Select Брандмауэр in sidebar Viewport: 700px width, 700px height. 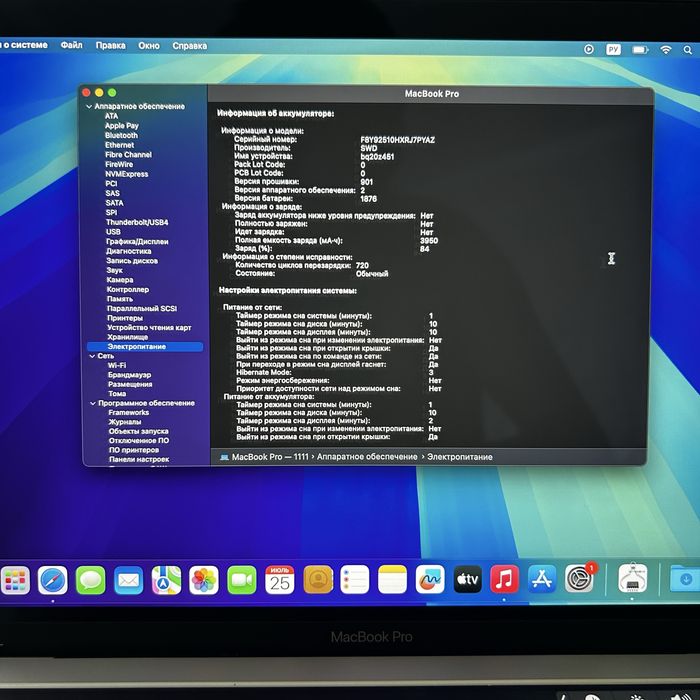pyautogui.click(x=129, y=375)
